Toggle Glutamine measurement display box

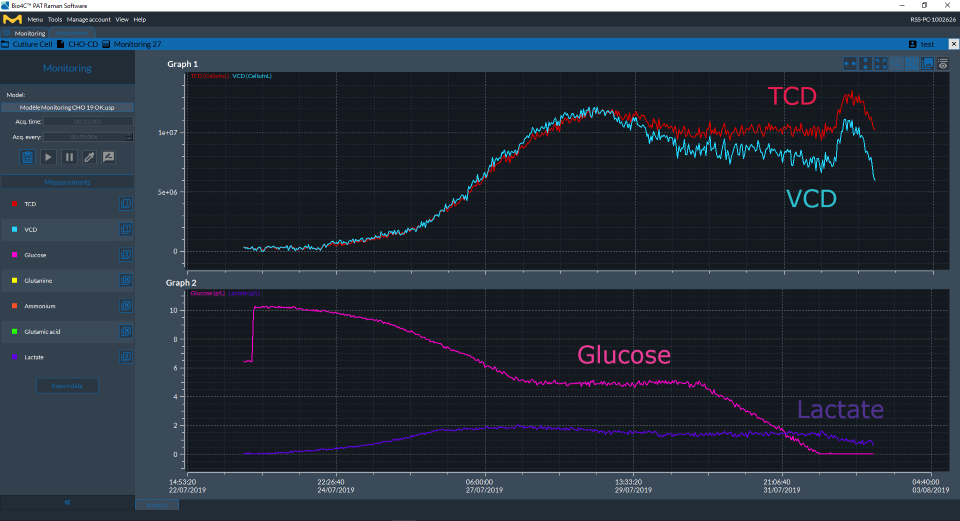pos(126,280)
